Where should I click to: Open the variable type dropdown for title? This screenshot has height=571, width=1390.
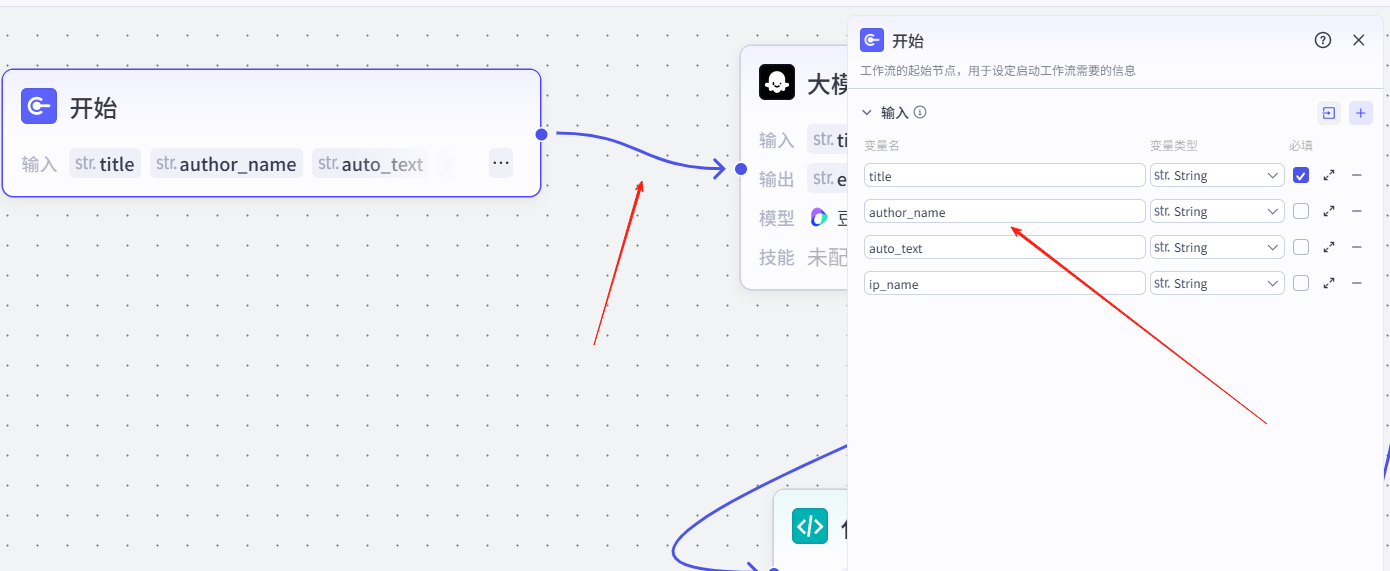(x=1217, y=175)
